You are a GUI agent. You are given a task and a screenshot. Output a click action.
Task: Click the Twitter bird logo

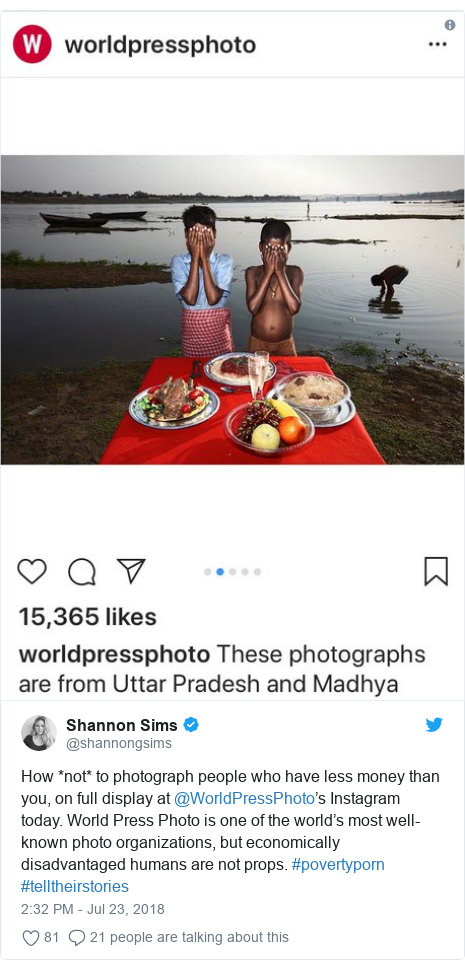coord(434,724)
